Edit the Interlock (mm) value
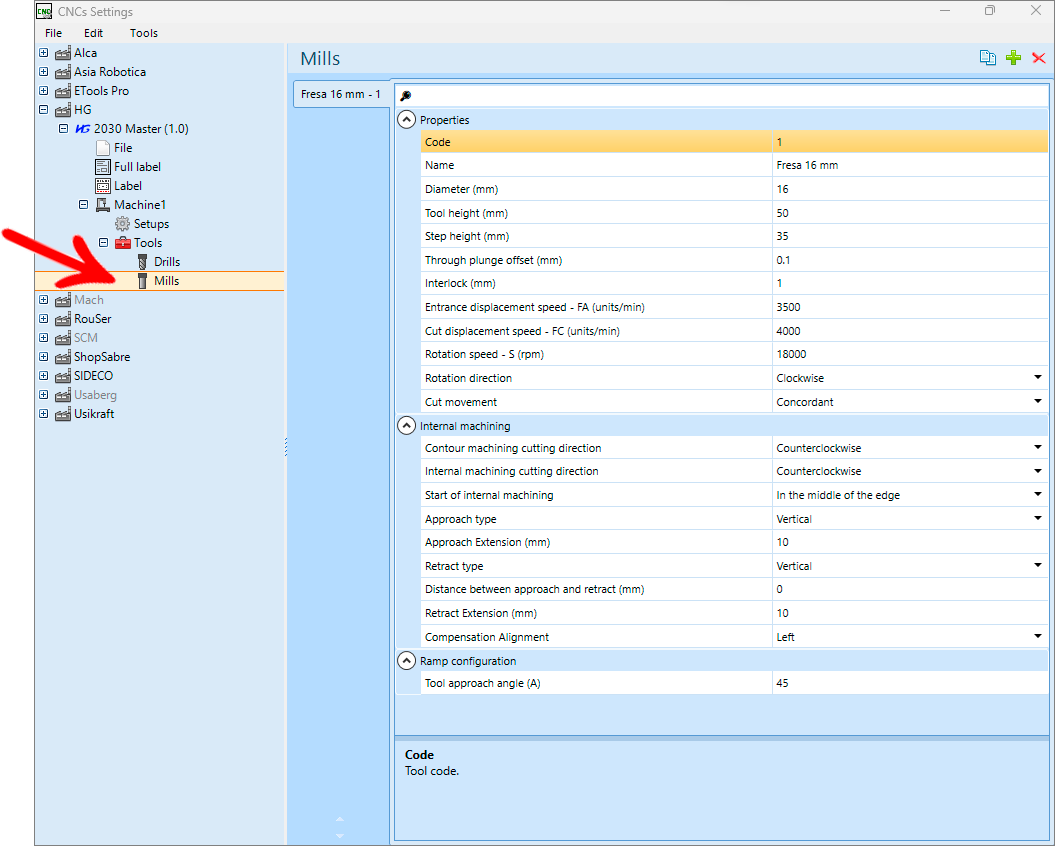The image size is (1055, 846). 910,283
